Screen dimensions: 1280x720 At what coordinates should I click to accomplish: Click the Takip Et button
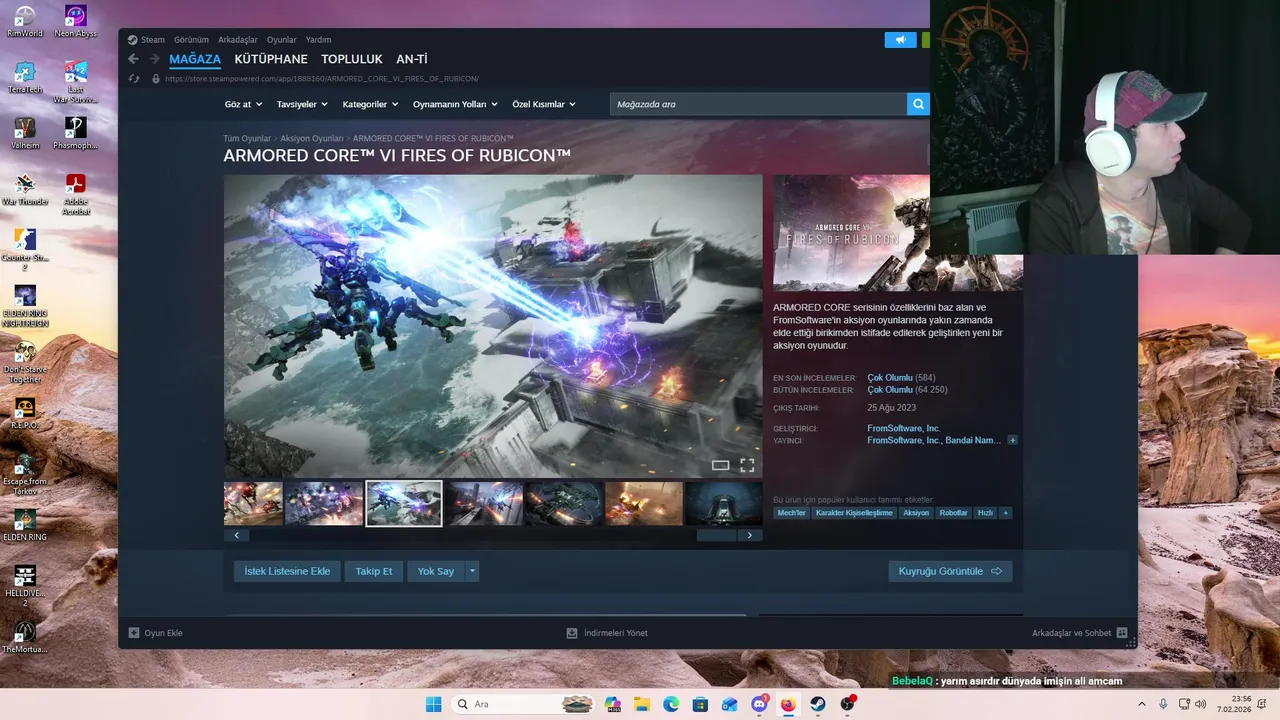pos(374,571)
